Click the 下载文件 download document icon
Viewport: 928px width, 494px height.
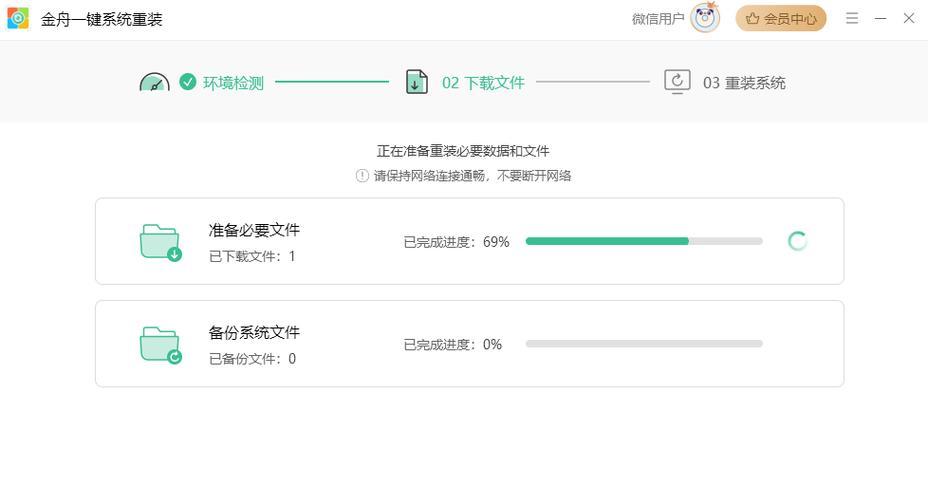pyautogui.click(x=417, y=82)
